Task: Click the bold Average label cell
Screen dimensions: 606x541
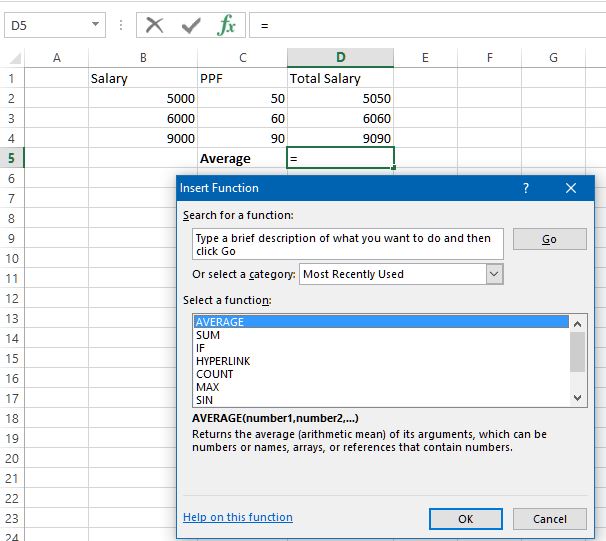Action: tap(242, 158)
